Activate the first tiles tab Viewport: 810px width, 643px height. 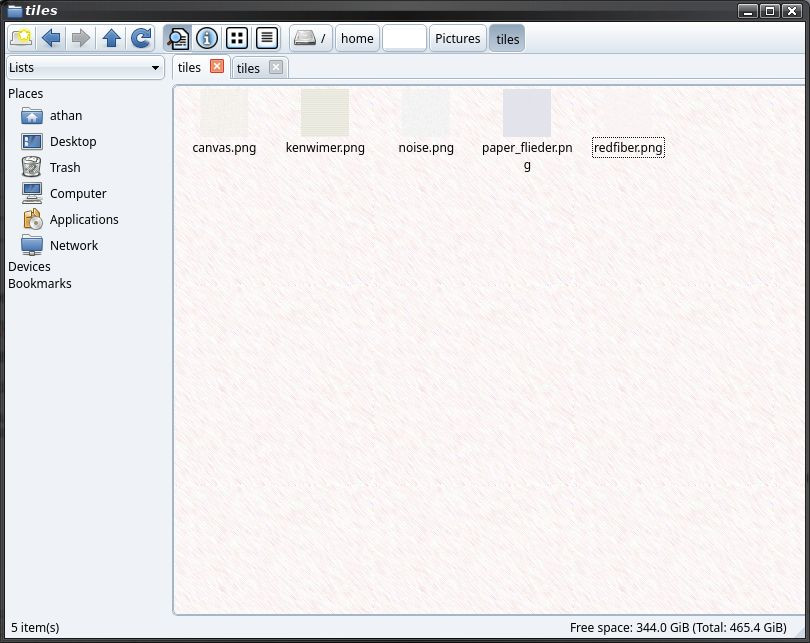(x=189, y=68)
